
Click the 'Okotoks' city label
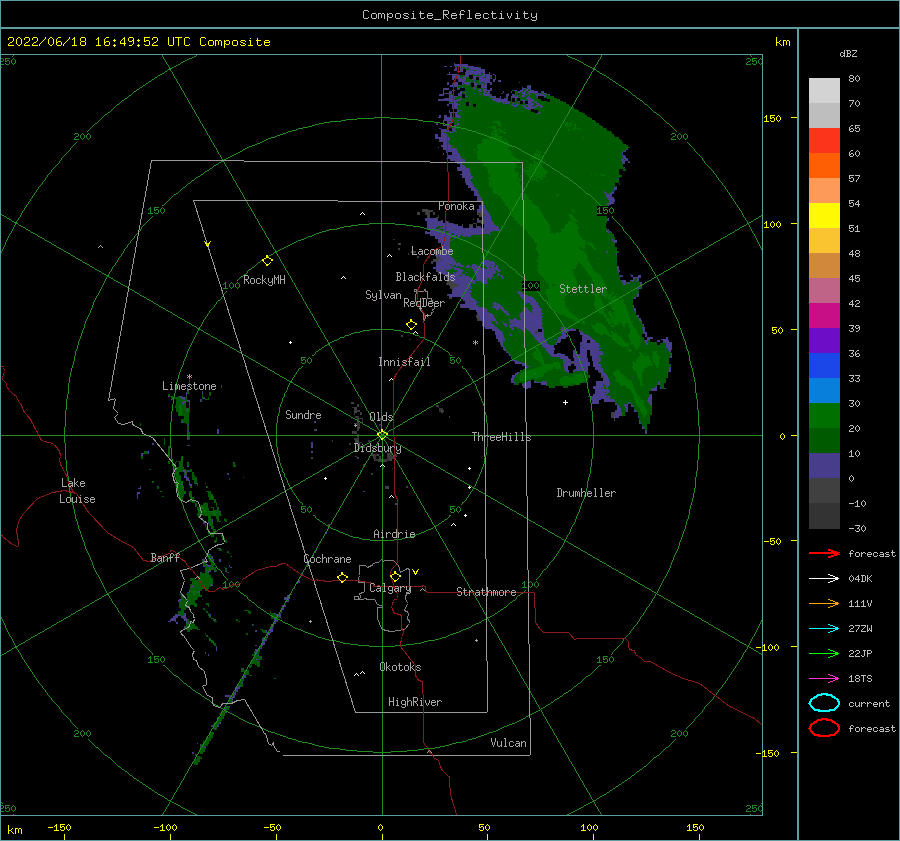tap(400, 667)
